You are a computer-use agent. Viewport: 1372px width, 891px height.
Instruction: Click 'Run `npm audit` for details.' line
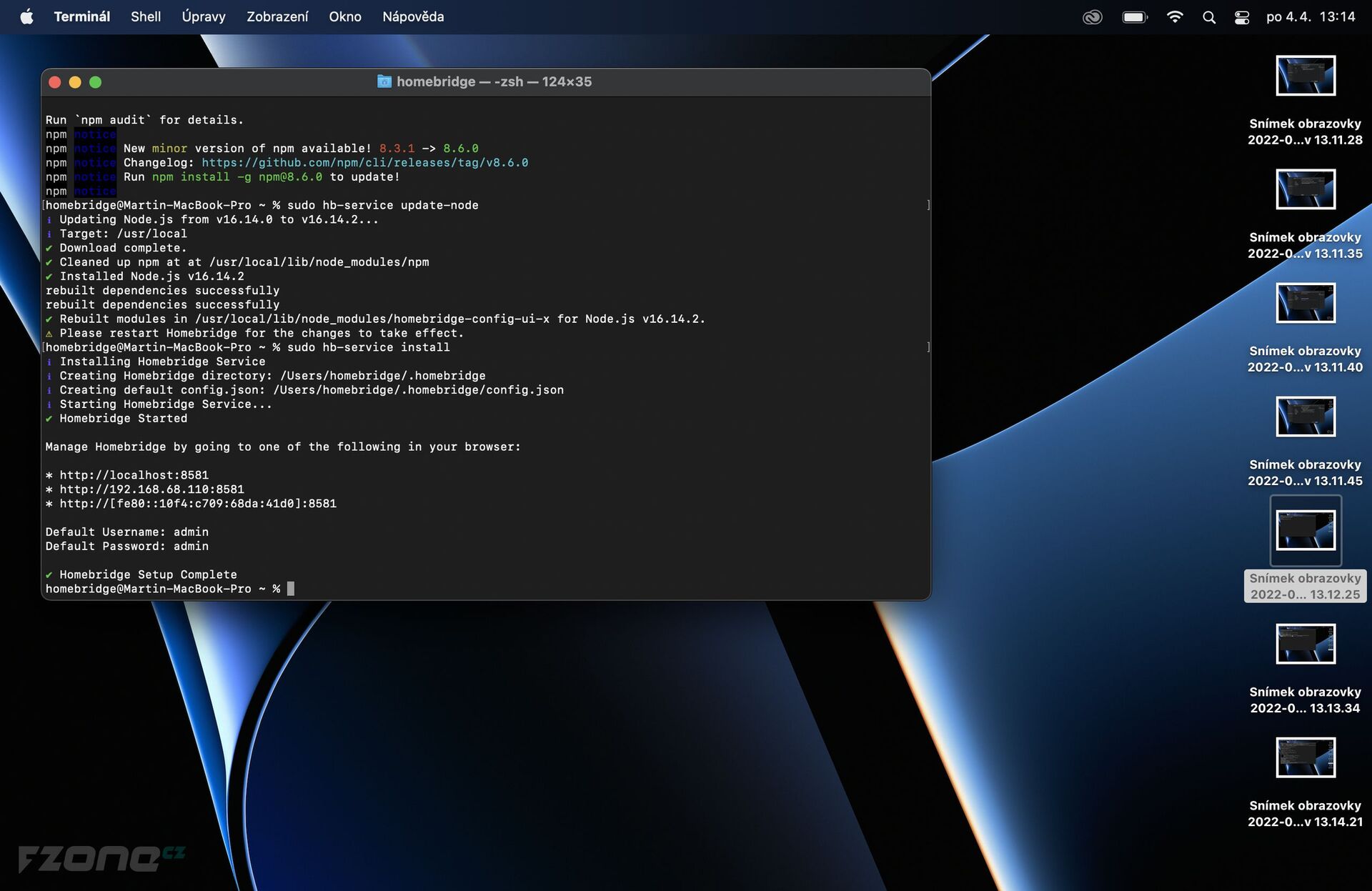coord(144,120)
